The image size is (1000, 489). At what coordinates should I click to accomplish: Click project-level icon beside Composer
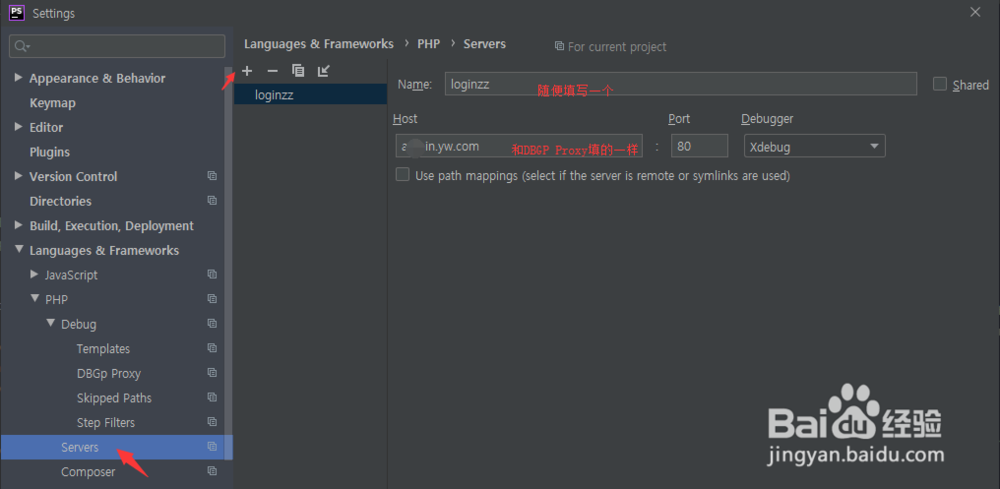pos(212,471)
